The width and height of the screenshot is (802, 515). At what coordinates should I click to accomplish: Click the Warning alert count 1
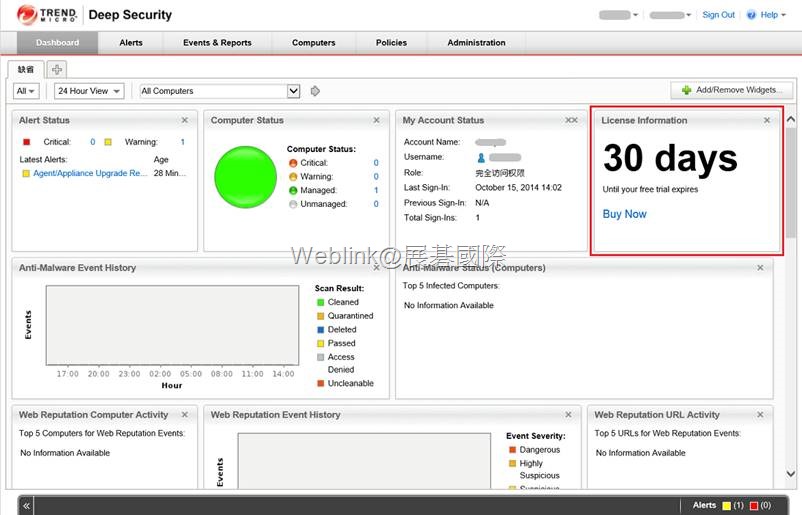[183, 142]
